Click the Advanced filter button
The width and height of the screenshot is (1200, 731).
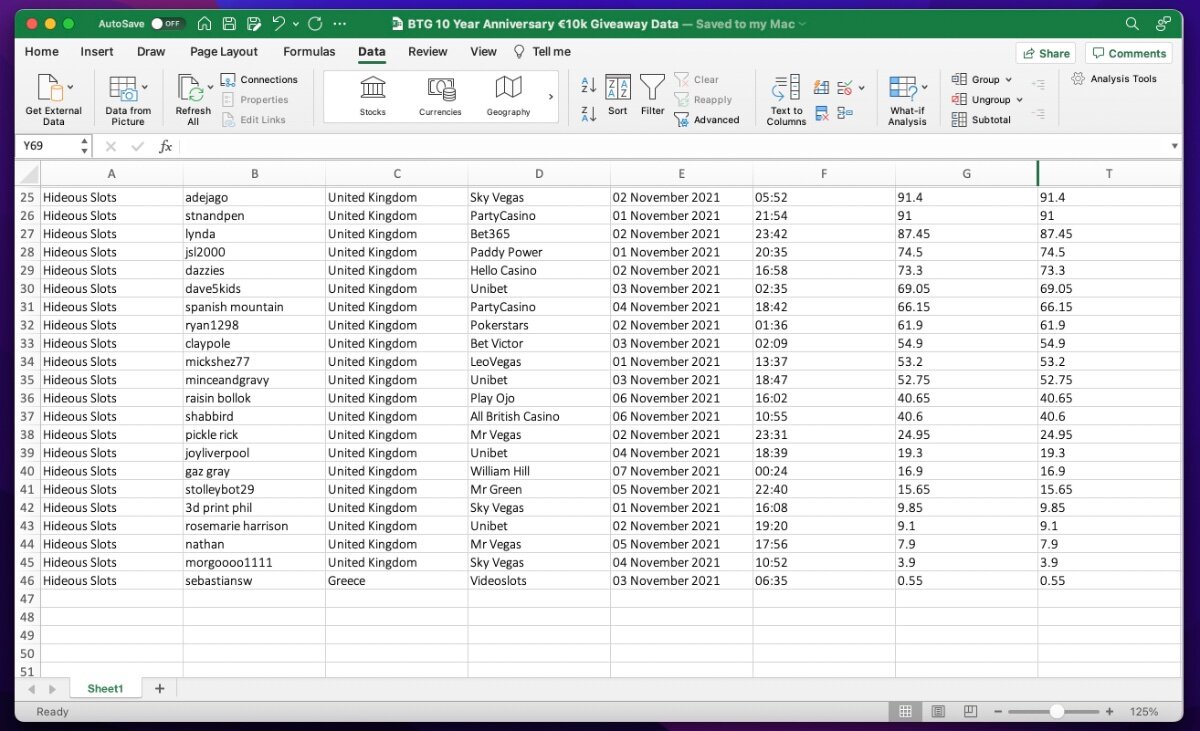(706, 120)
